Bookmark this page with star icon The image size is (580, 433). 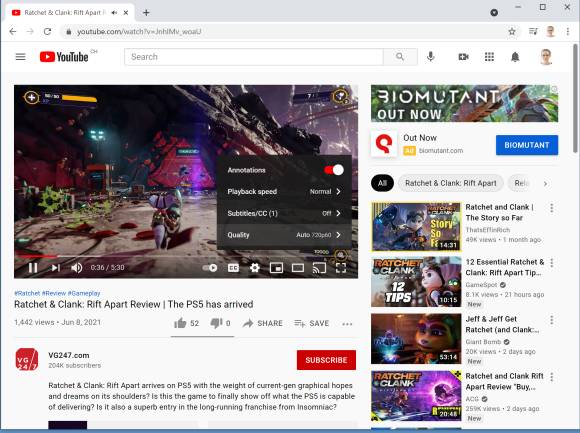512,32
